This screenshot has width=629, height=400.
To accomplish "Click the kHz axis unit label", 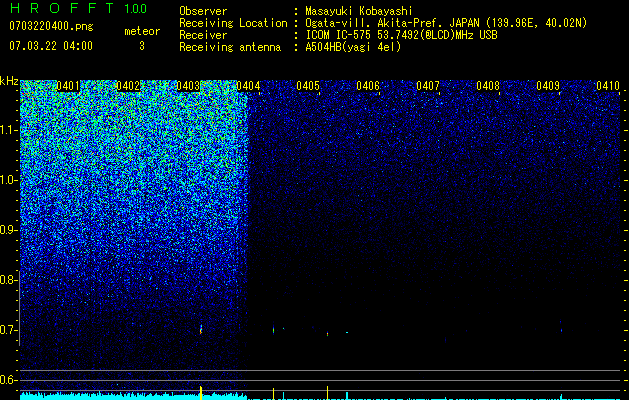I will (9, 81).
